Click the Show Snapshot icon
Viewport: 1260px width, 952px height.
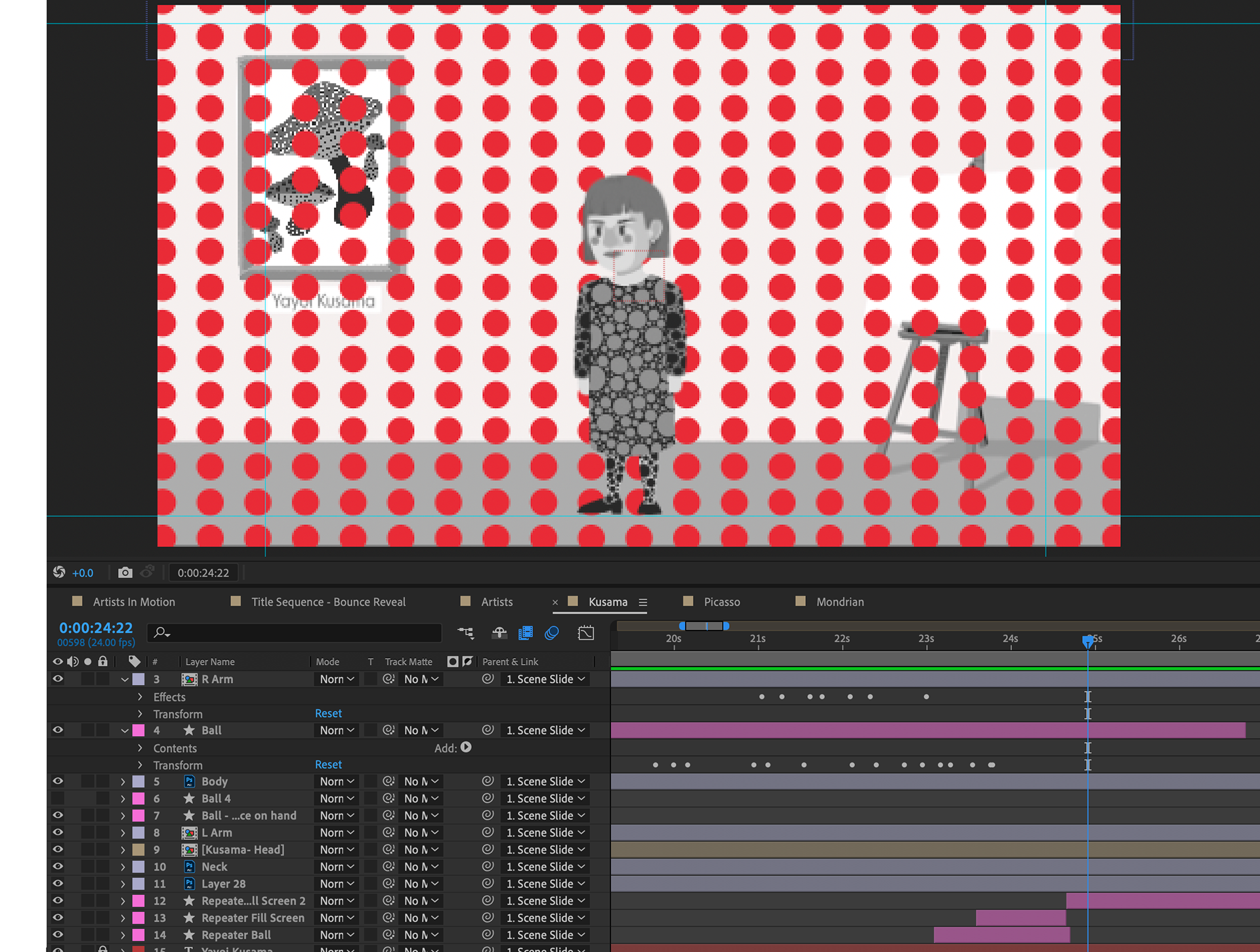148,572
